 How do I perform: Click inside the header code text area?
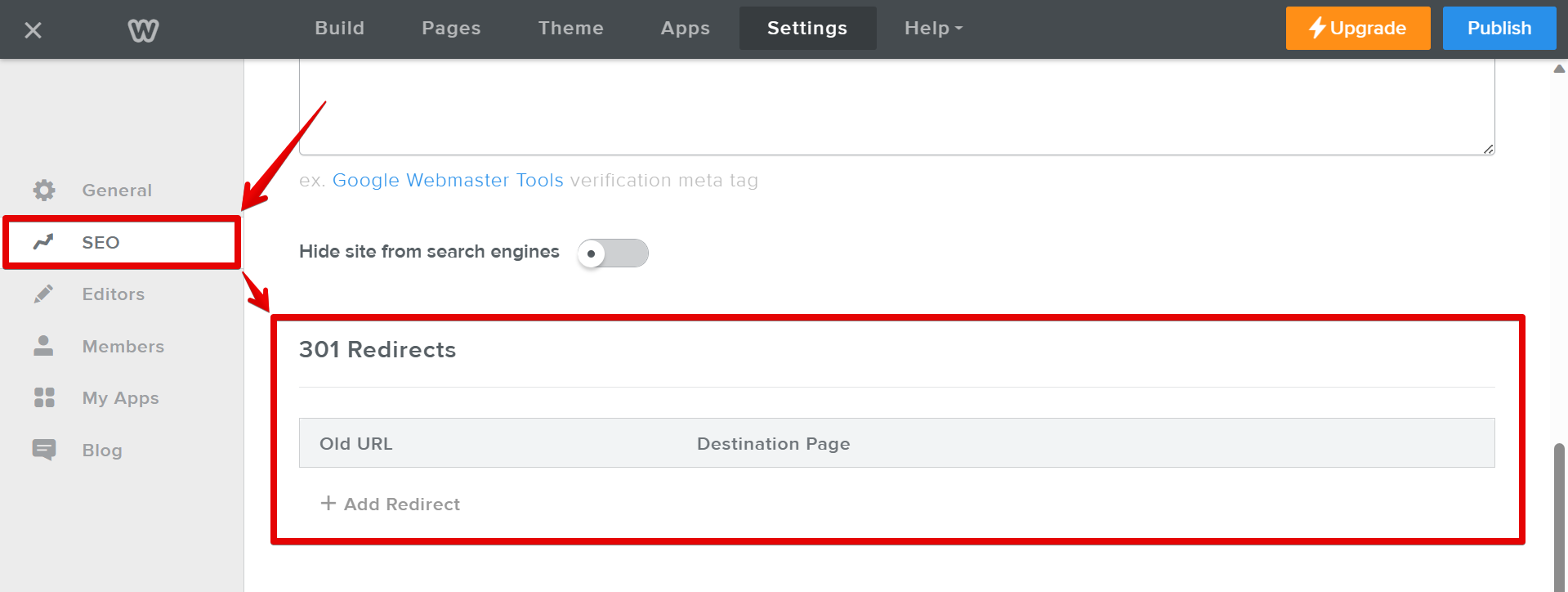pyautogui.click(x=896, y=106)
